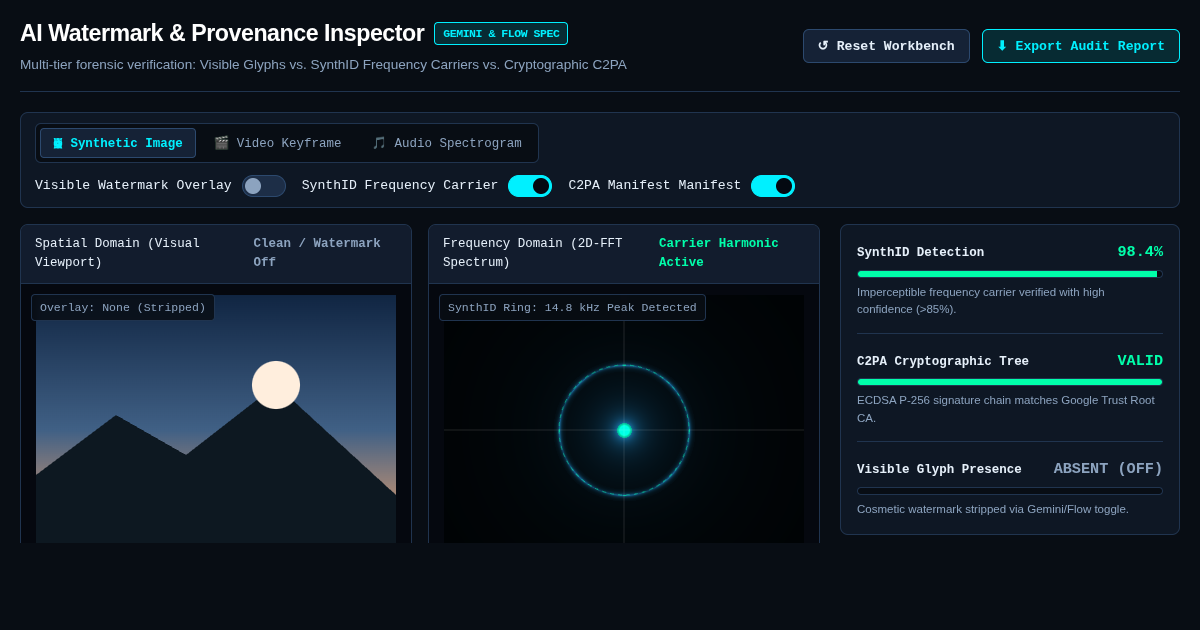
Task: Click the FFT spectrum ring visualization
Action: pos(624,430)
